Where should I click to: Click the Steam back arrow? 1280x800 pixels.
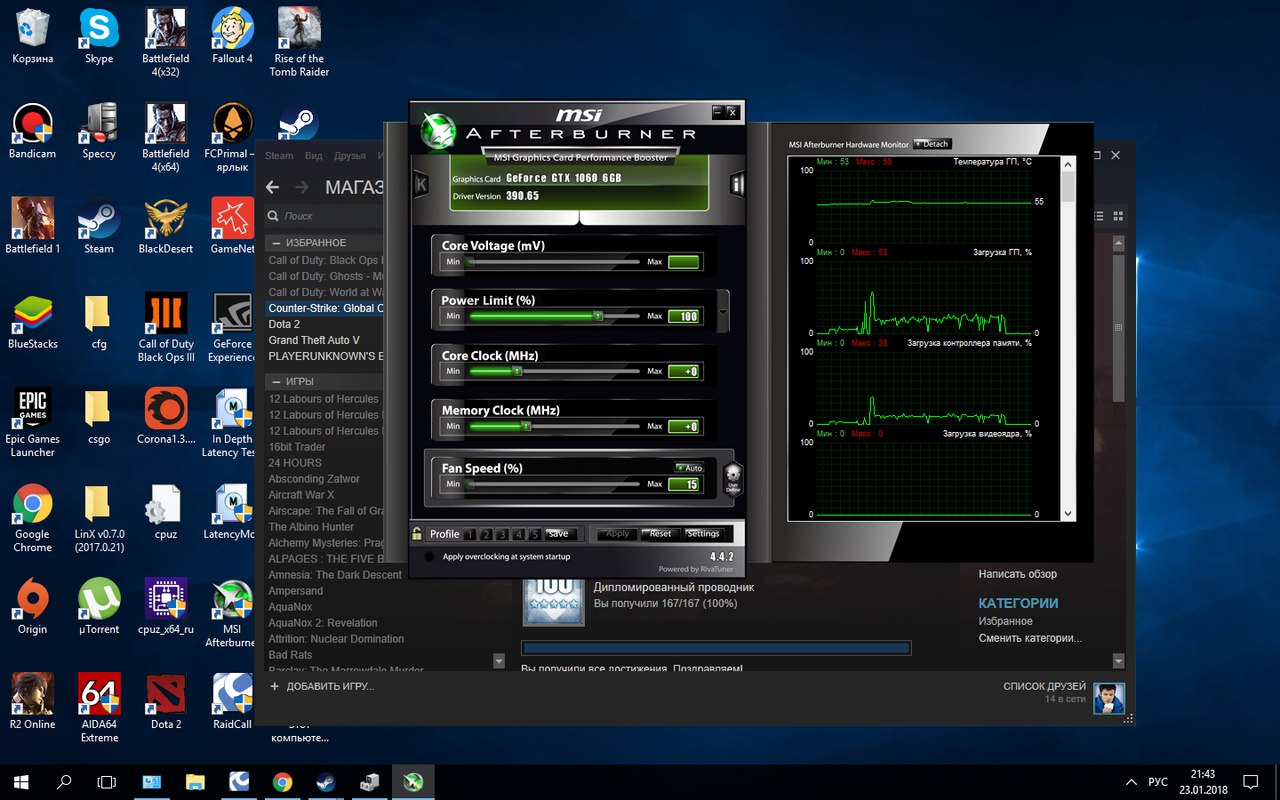pos(272,187)
